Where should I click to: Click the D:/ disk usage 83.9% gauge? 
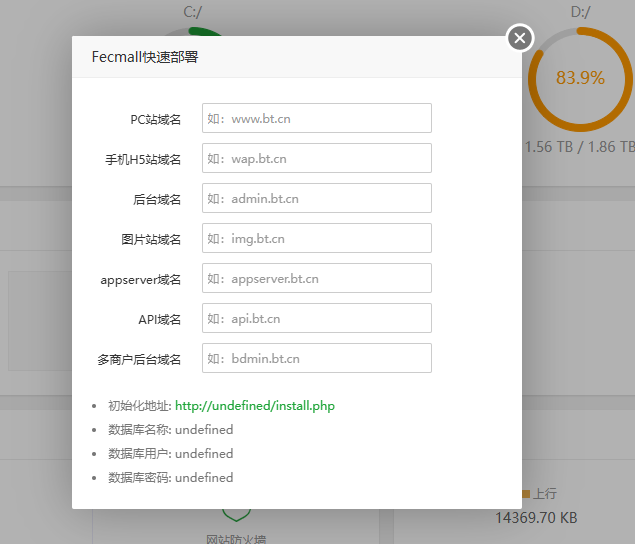point(580,79)
